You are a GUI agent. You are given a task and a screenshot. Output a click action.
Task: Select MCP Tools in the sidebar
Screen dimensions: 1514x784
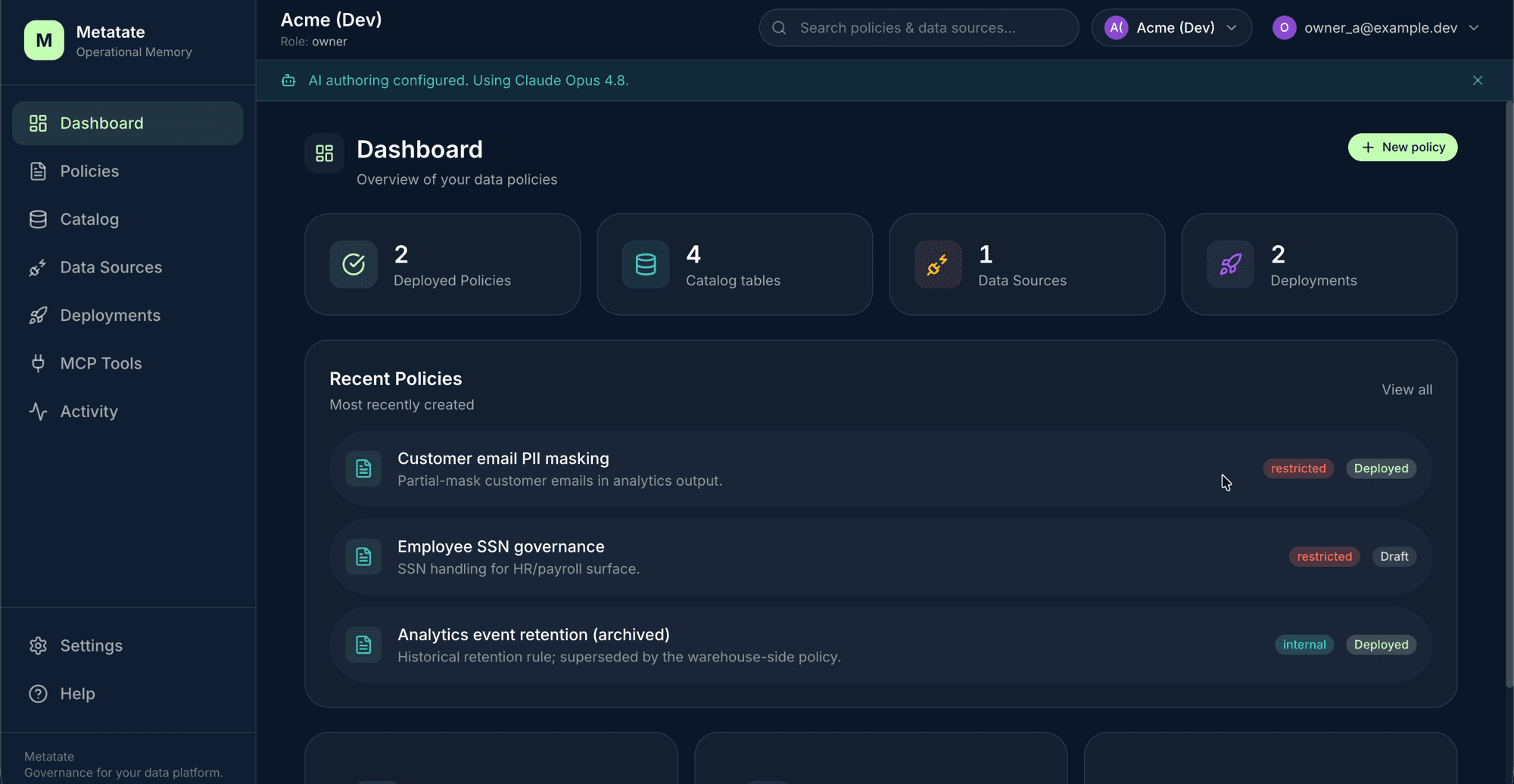click(x=127, y=363)
